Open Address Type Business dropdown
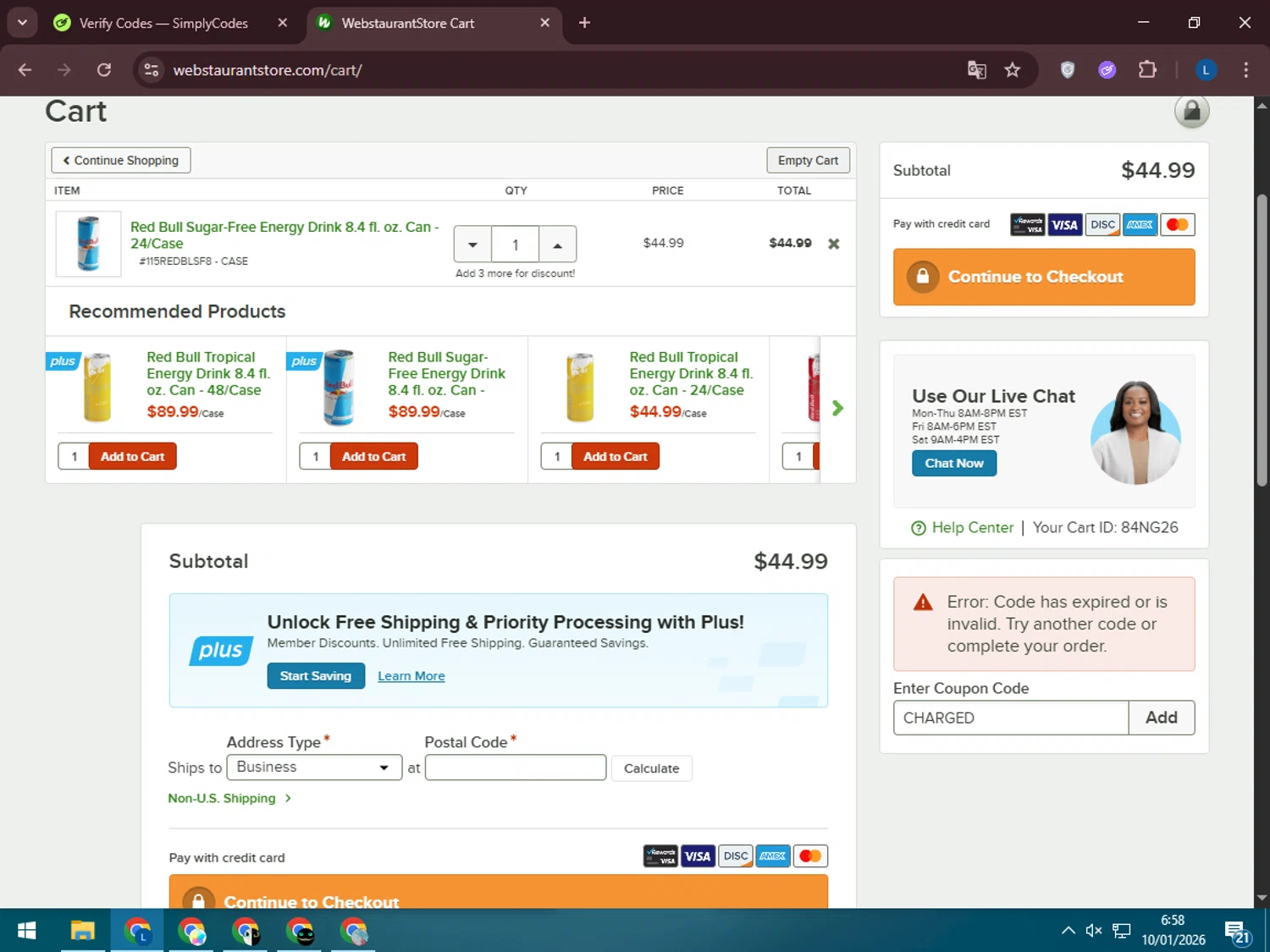The height and width of the screenshot is (952, 1270). tap(314, 768)
